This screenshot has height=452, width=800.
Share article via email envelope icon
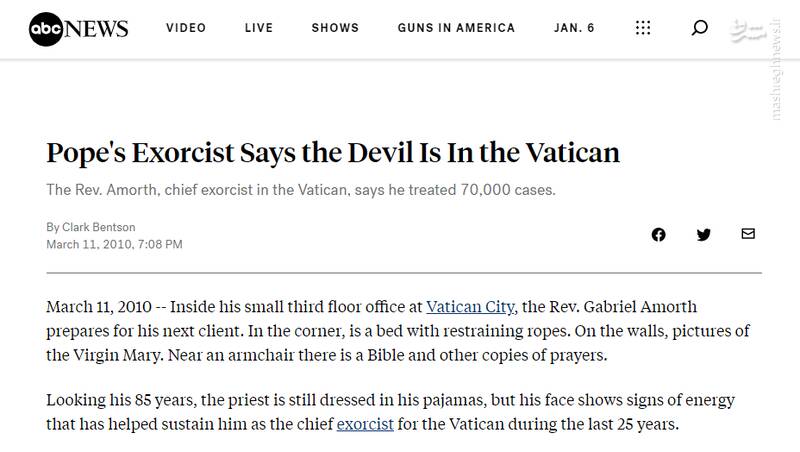[748, 234]
